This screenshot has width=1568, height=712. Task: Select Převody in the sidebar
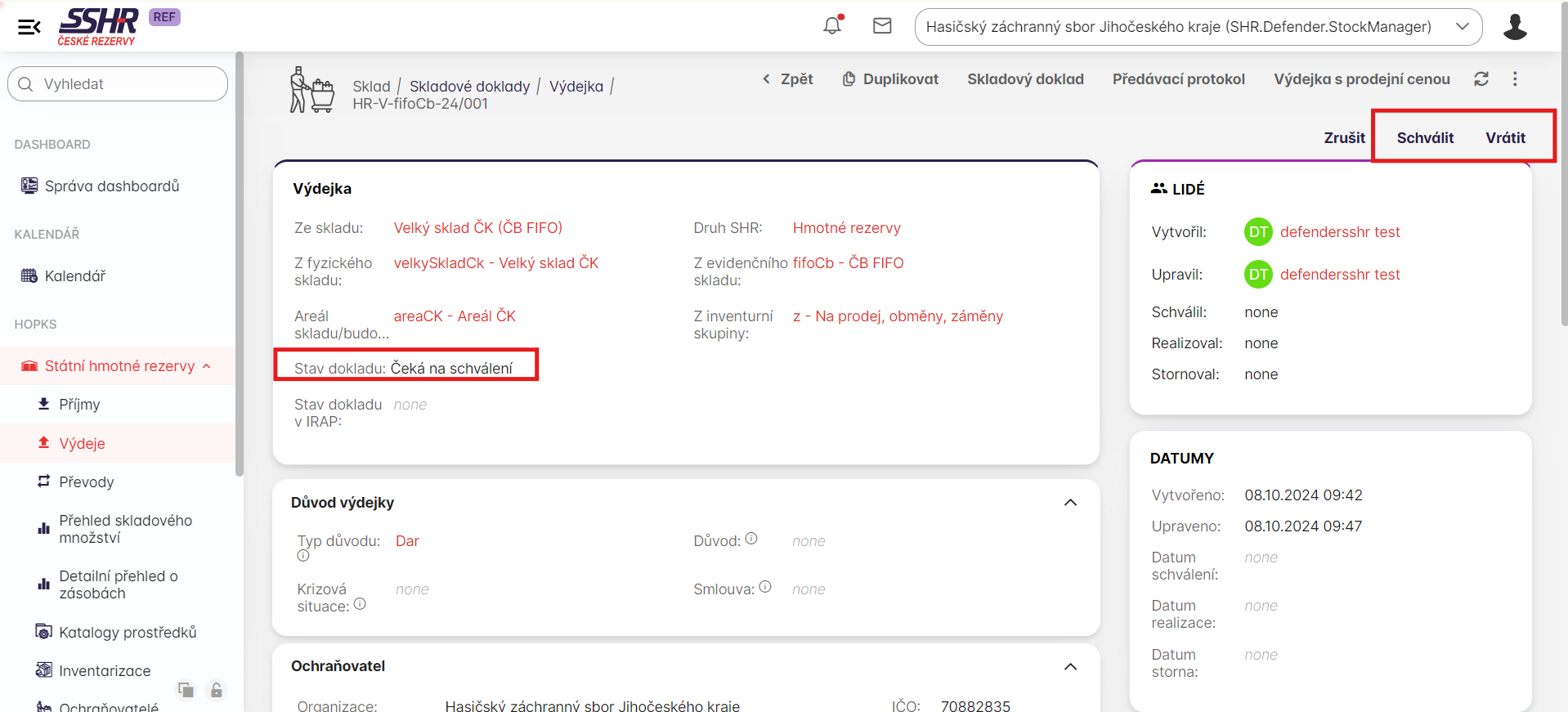tap(86, 482)
